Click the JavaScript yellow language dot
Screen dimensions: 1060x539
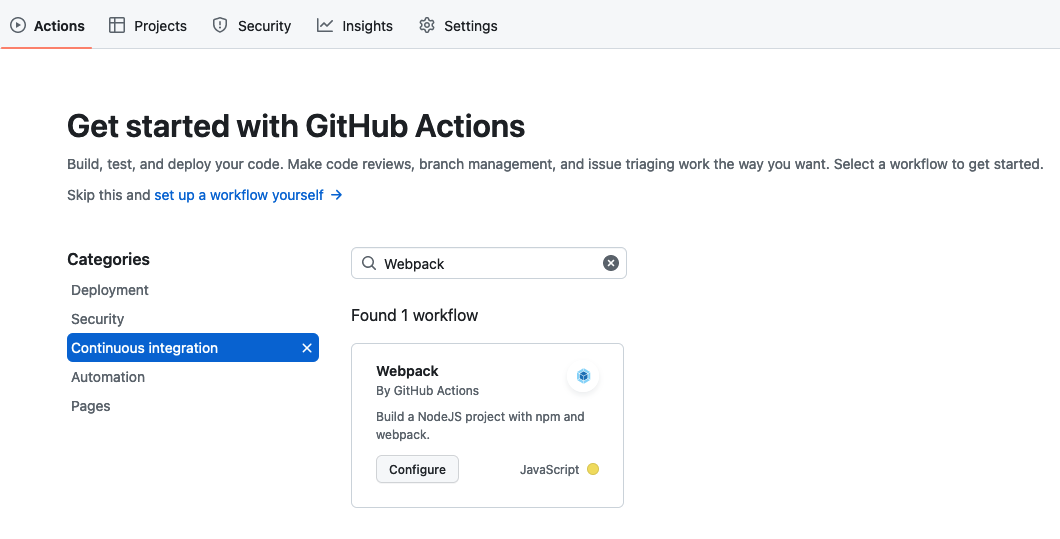click(593, 469)
